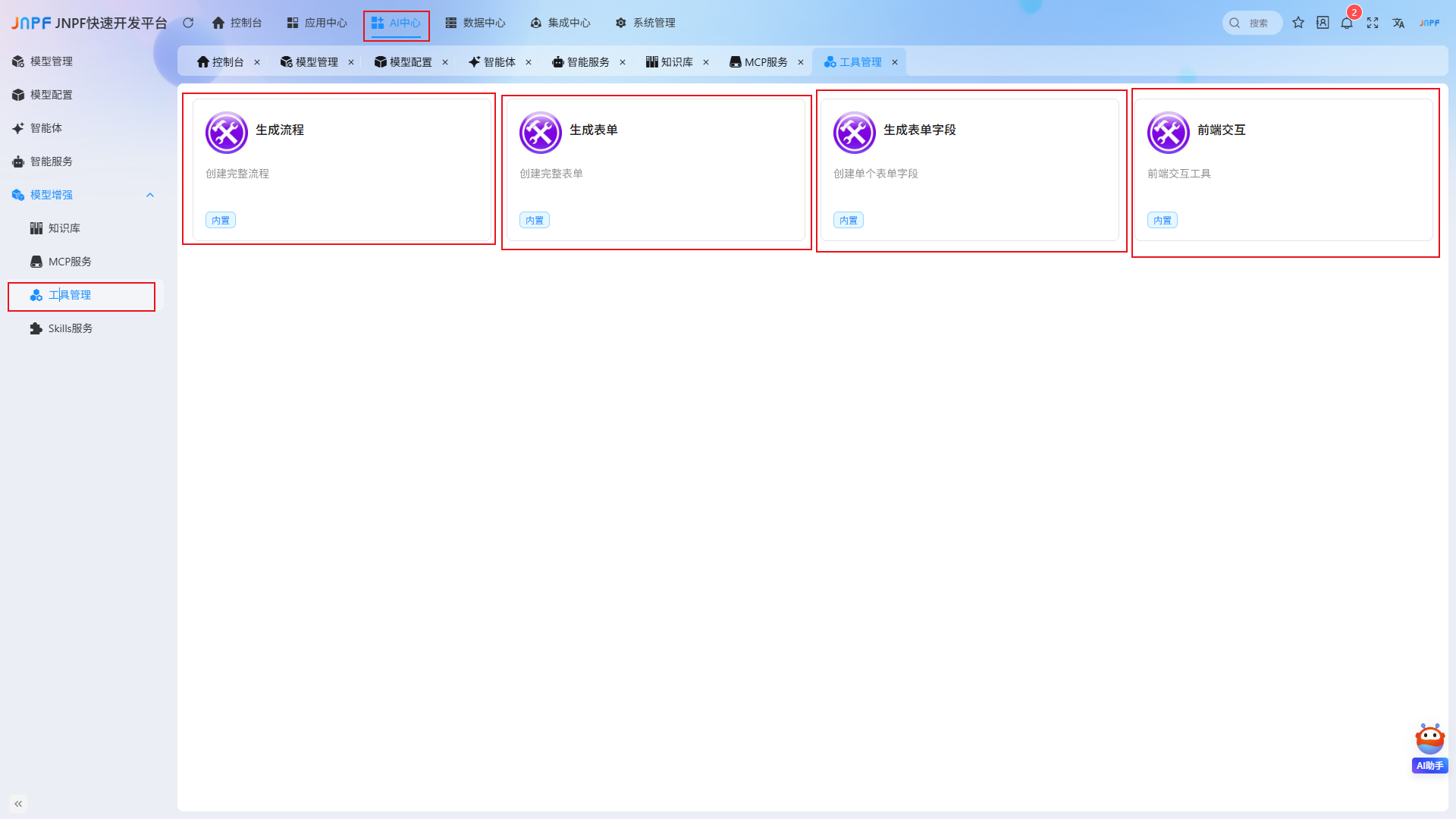Viewport: 1456px width, 819px height.
Task: Open 数据中心 in top navigation
Action: [475, 23]
